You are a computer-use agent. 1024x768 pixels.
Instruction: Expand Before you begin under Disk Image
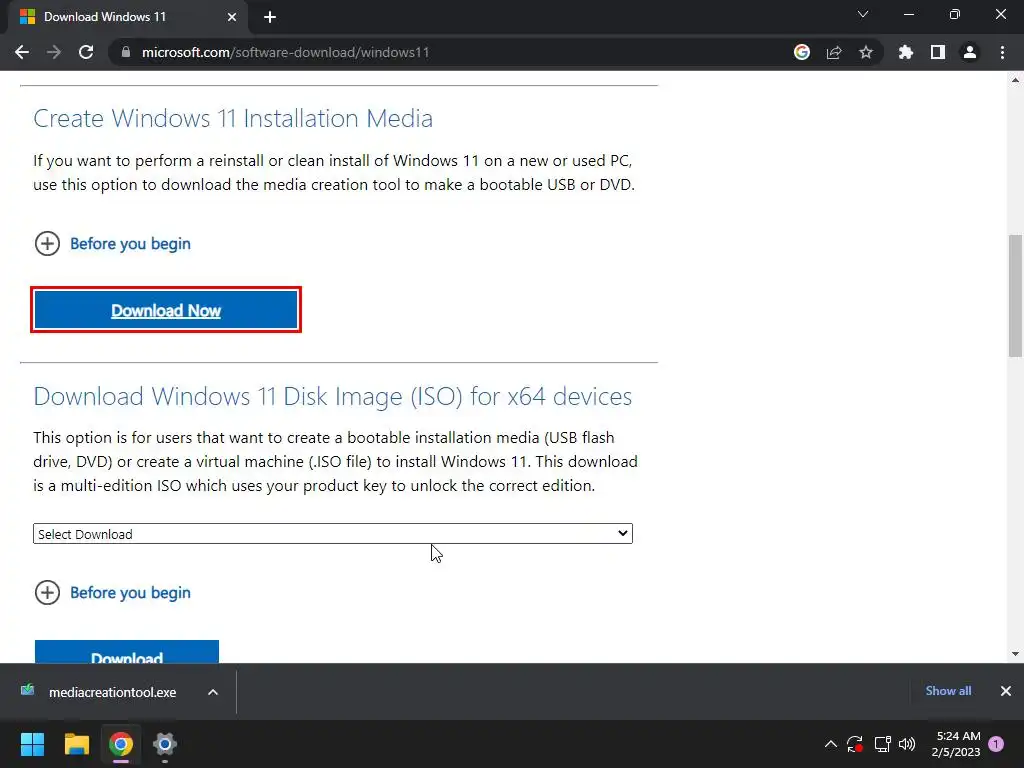pos(112,592)
